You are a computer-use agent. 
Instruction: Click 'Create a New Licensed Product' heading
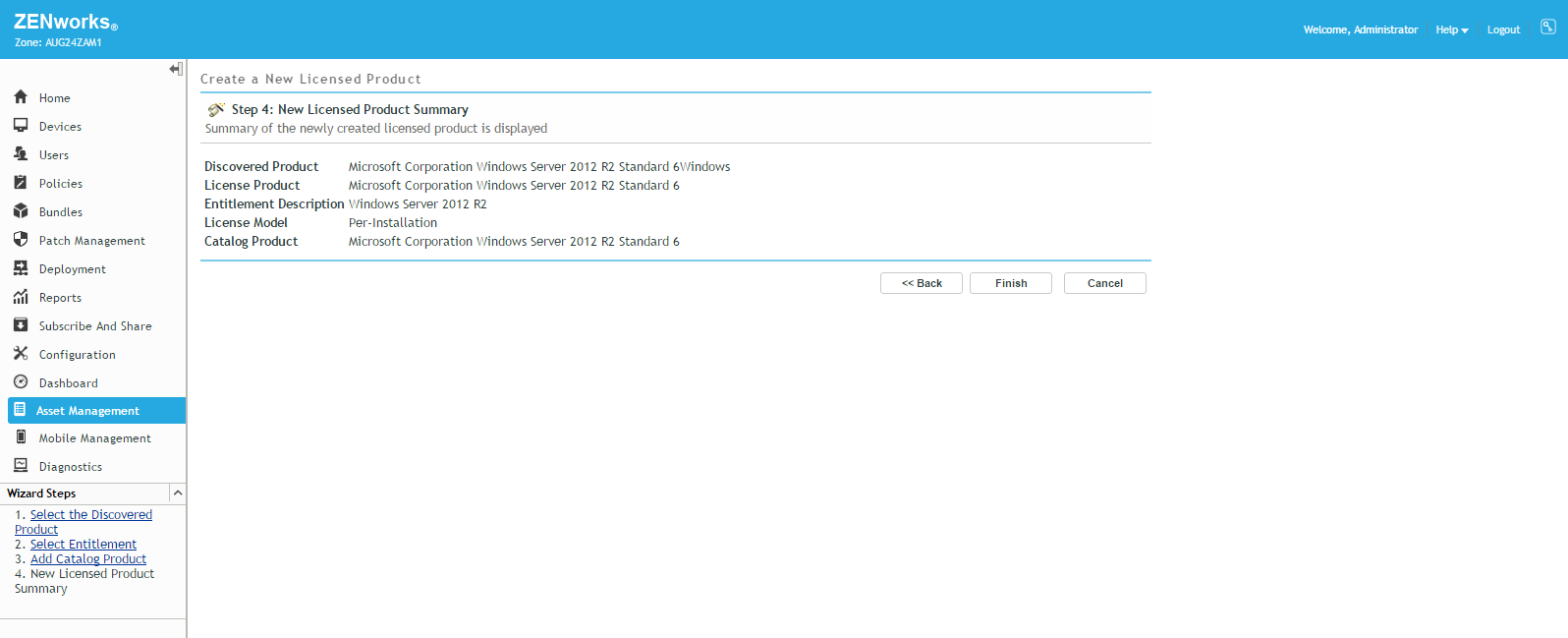pyautogui.click(x=310, y=79)
